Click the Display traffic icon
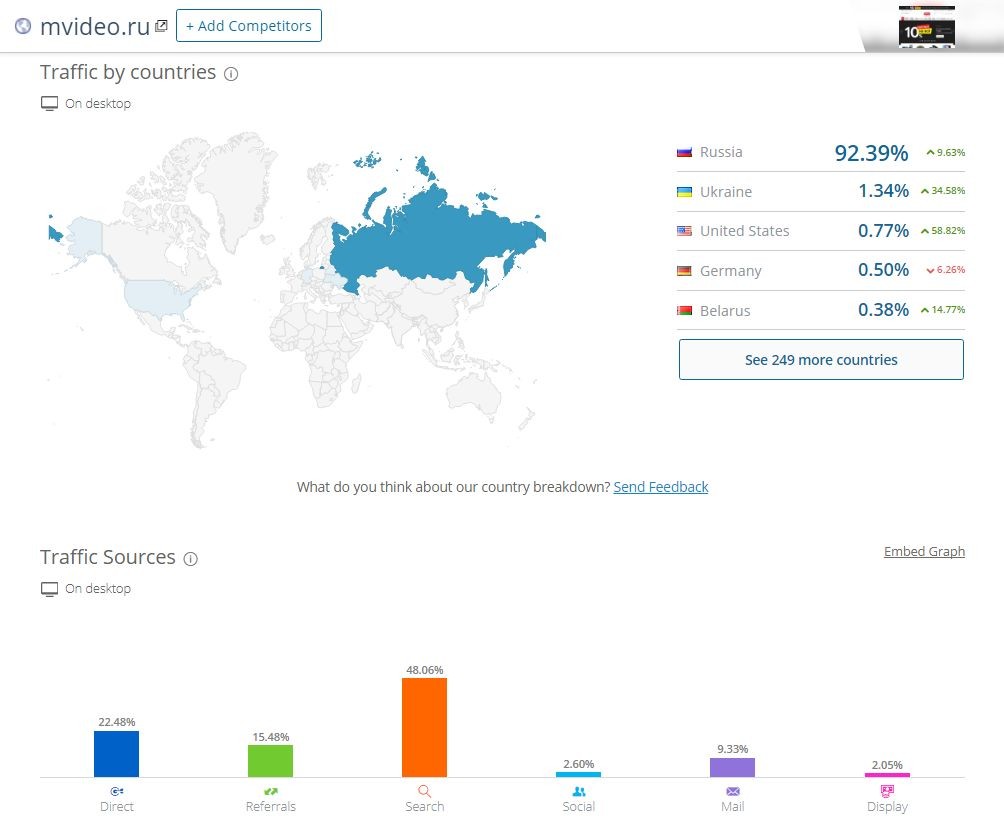 pos(887,791)
